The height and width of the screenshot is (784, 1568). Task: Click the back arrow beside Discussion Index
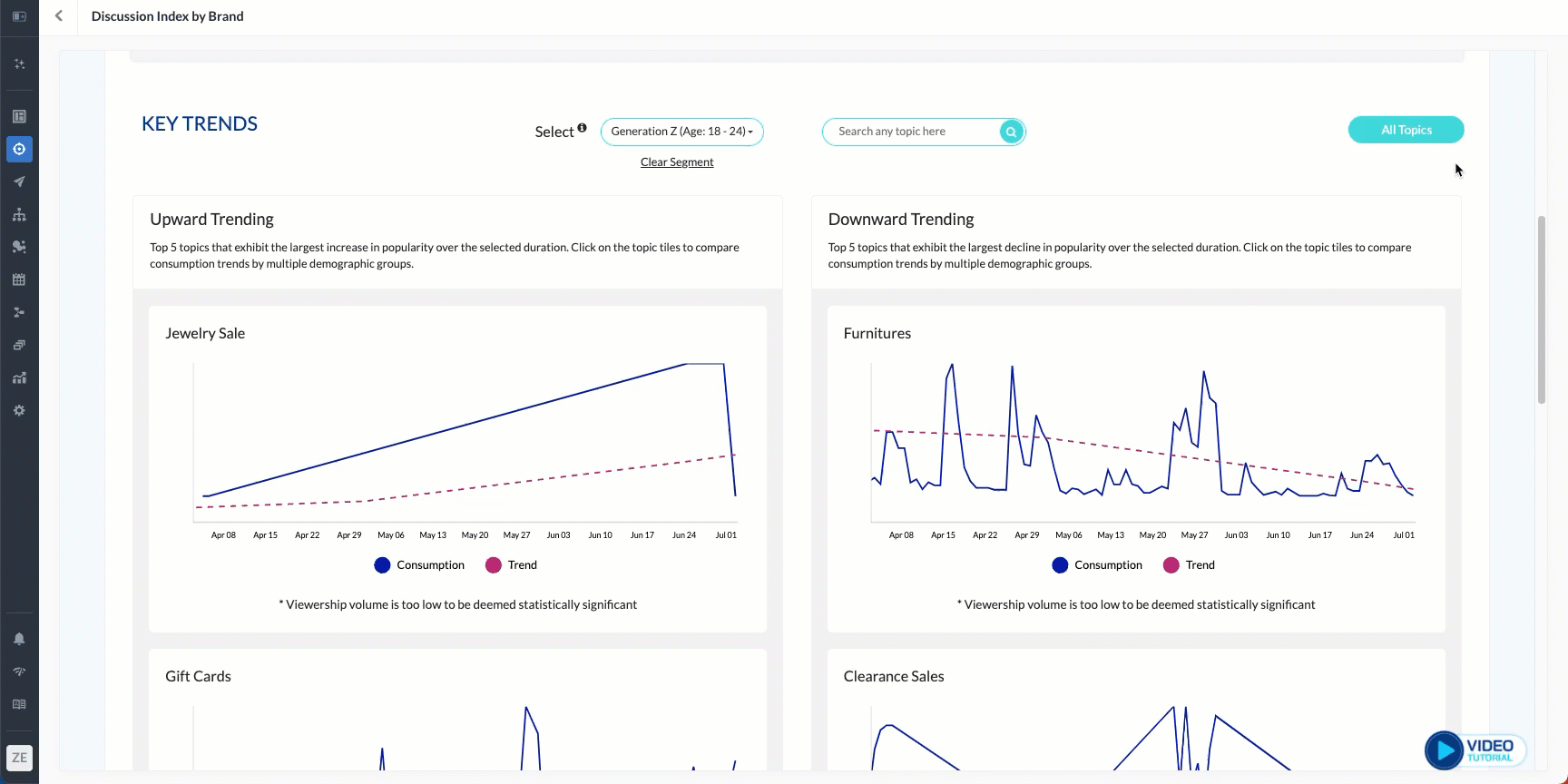[x=59, y=16]
